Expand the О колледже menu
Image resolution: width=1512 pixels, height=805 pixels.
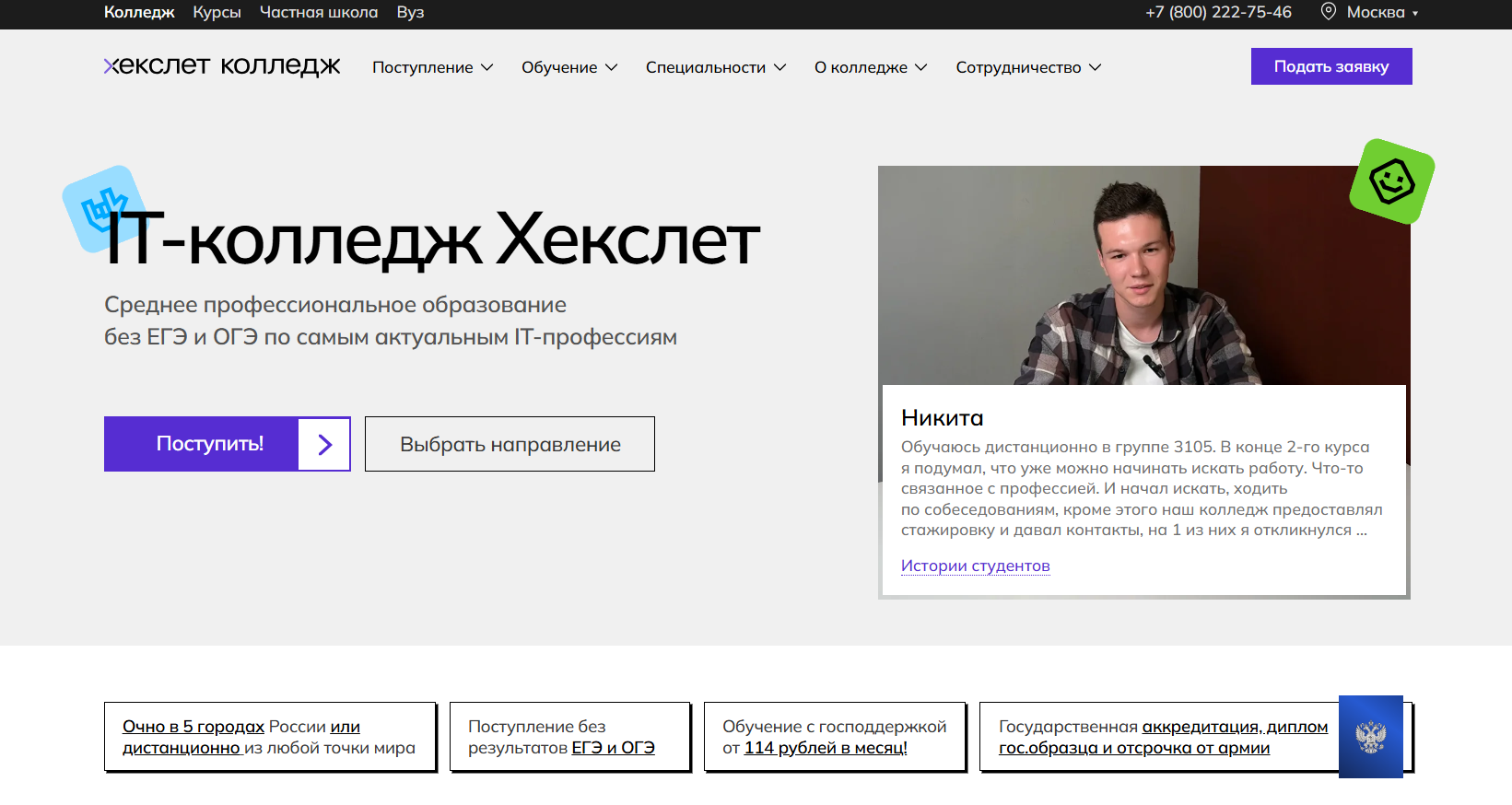(x=871, y=67)
